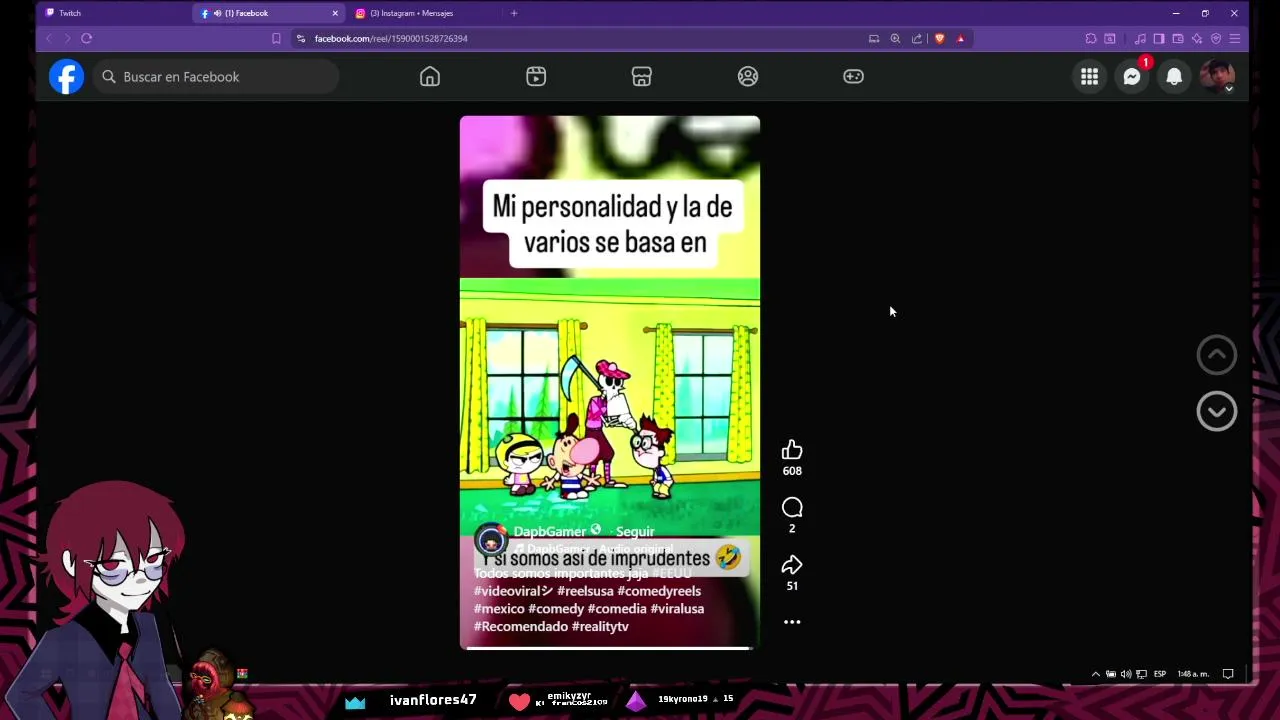This screenshot has height=720, width=1280.
Task: Open Messenger chats
Action: (x=1132, y=77)
